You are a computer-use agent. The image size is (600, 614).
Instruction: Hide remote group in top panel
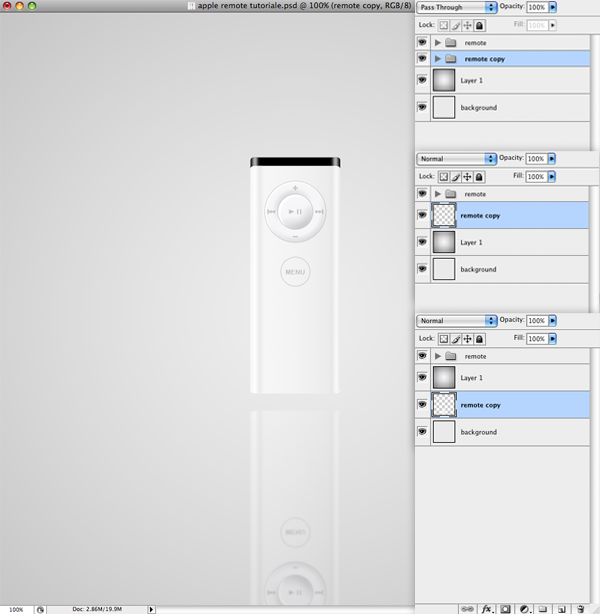coord(422,42)
